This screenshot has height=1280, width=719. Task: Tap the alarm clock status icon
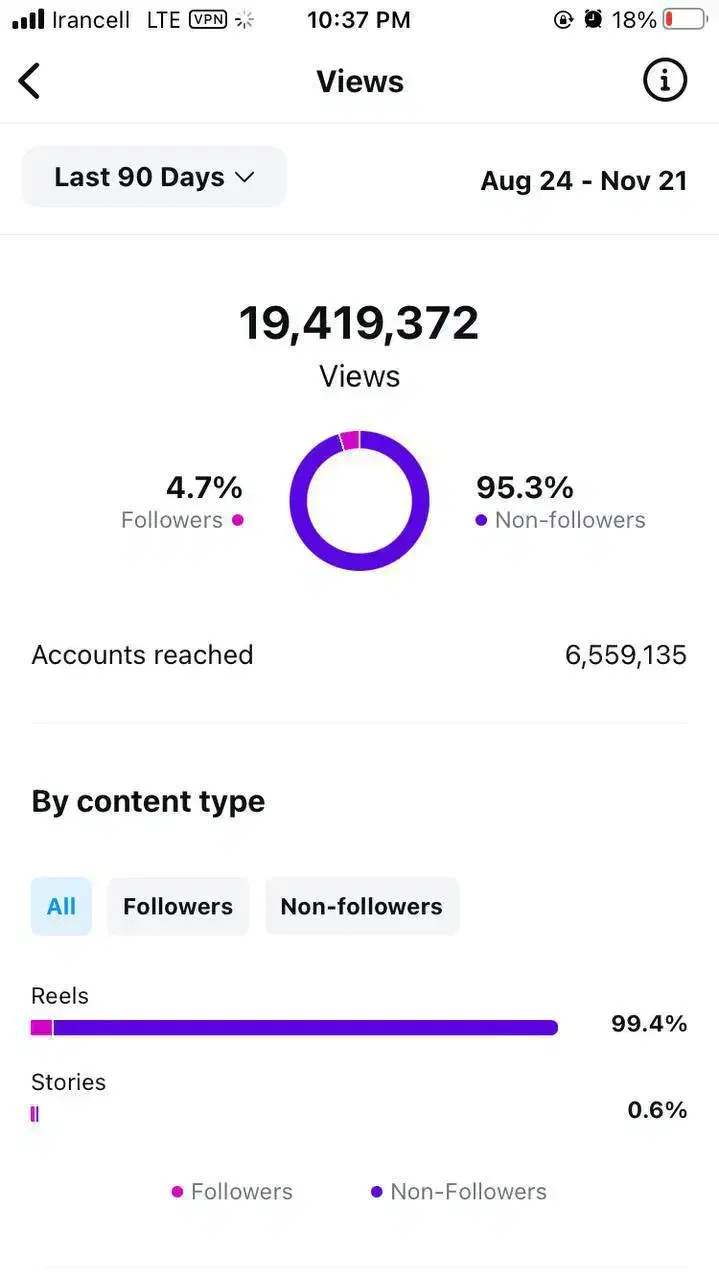click(x=593, y=20)
